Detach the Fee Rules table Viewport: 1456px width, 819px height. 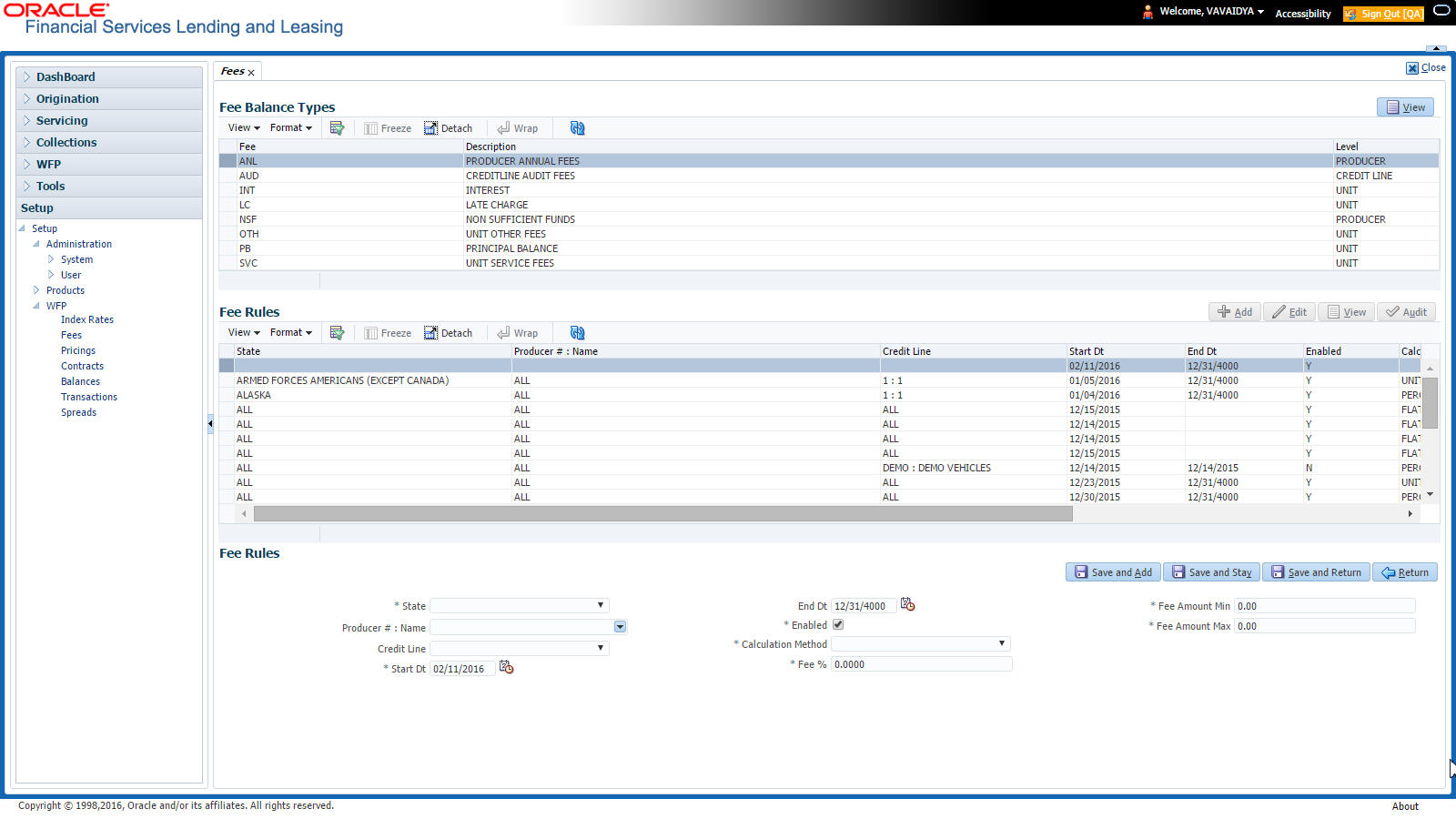(x=448, y=333)
